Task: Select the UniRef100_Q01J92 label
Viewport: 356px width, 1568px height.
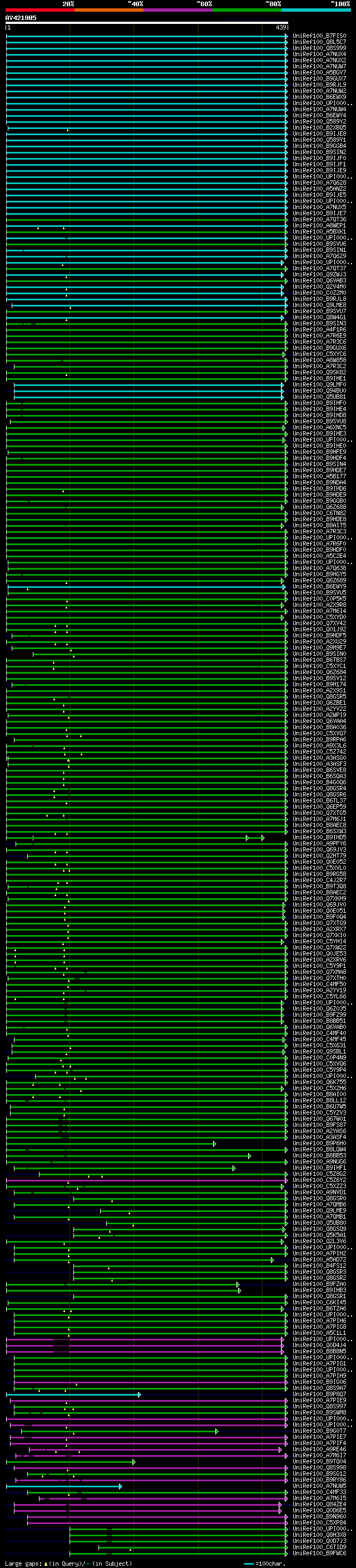Action: (319, 629)
